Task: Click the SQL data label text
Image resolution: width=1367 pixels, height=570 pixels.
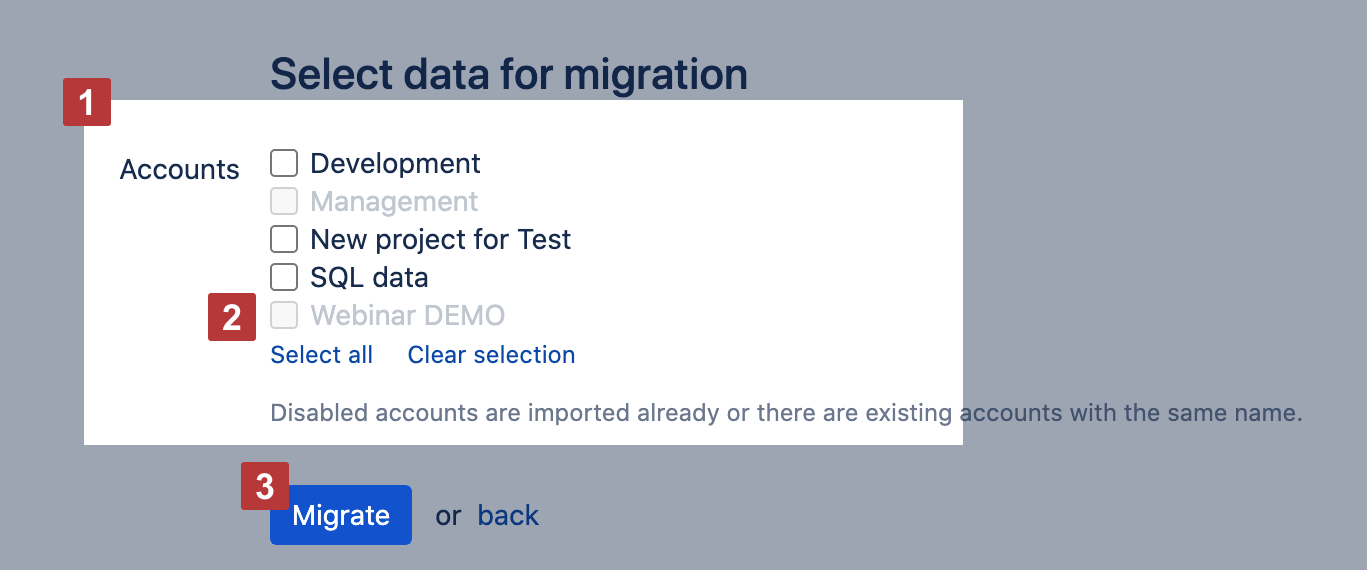Action: click(369, 277)
